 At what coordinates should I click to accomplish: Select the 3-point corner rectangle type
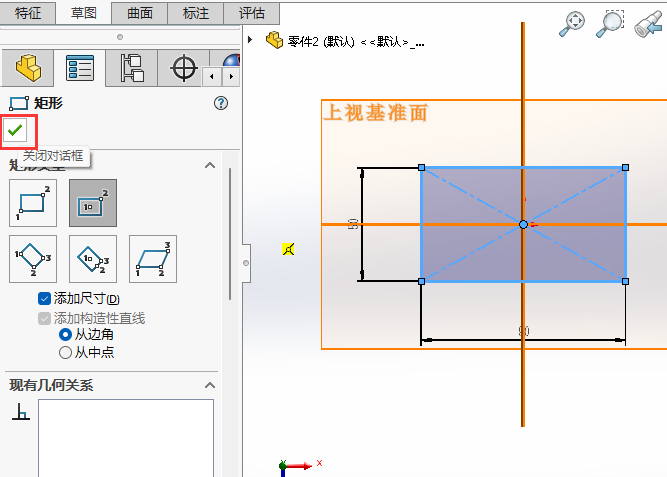33,259
